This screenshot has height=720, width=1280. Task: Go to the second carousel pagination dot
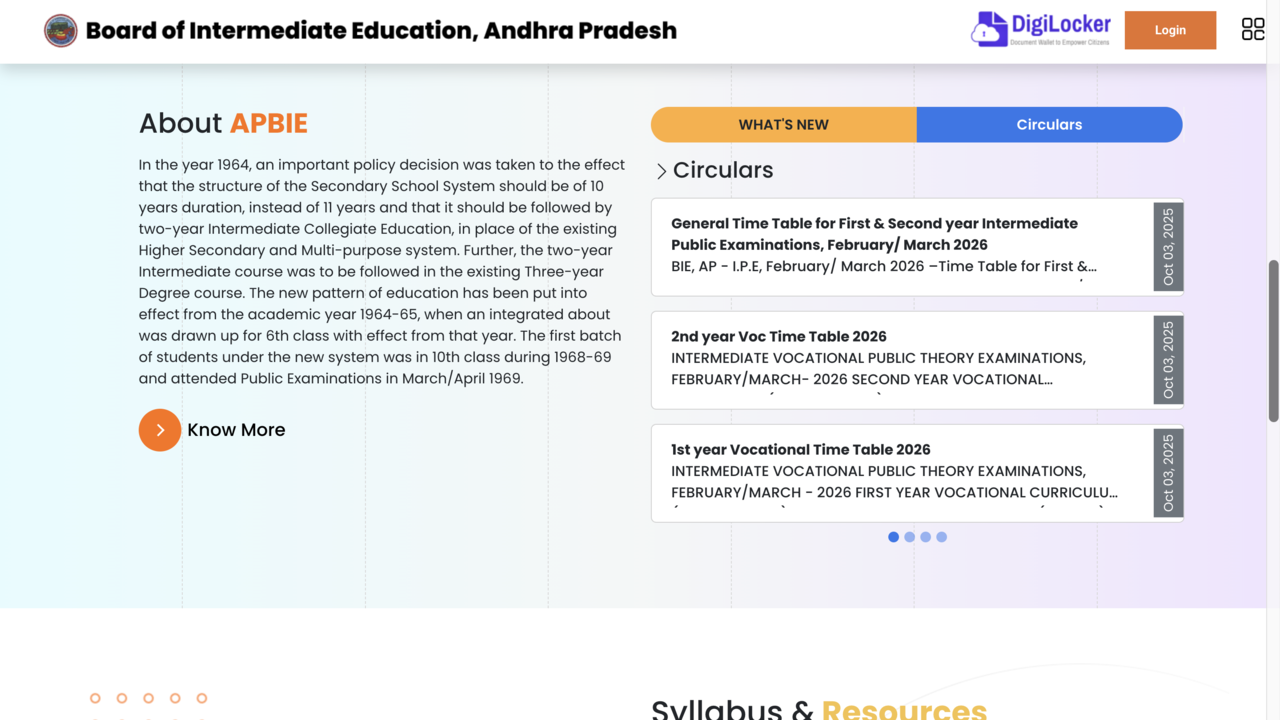click(909, 537)
